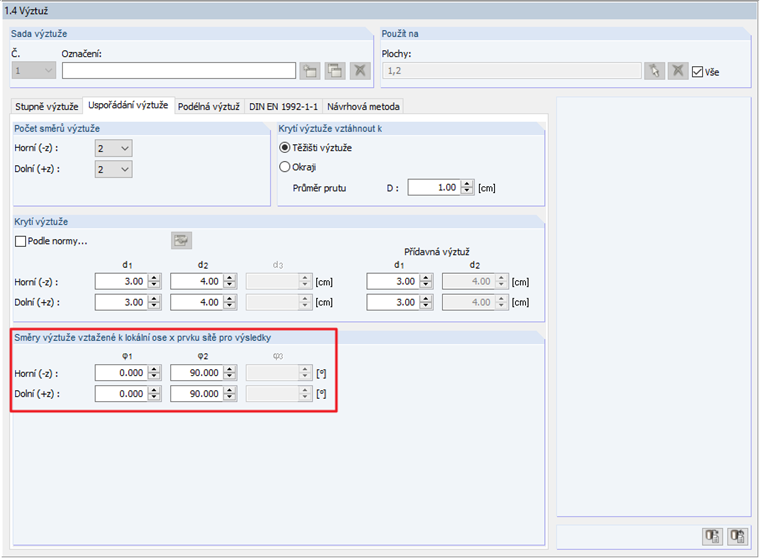Image resolution: width=760 pixels, height=559 pixels.
Task: Click the Dolní φ1 angle spinner
Action: (154, 394)
